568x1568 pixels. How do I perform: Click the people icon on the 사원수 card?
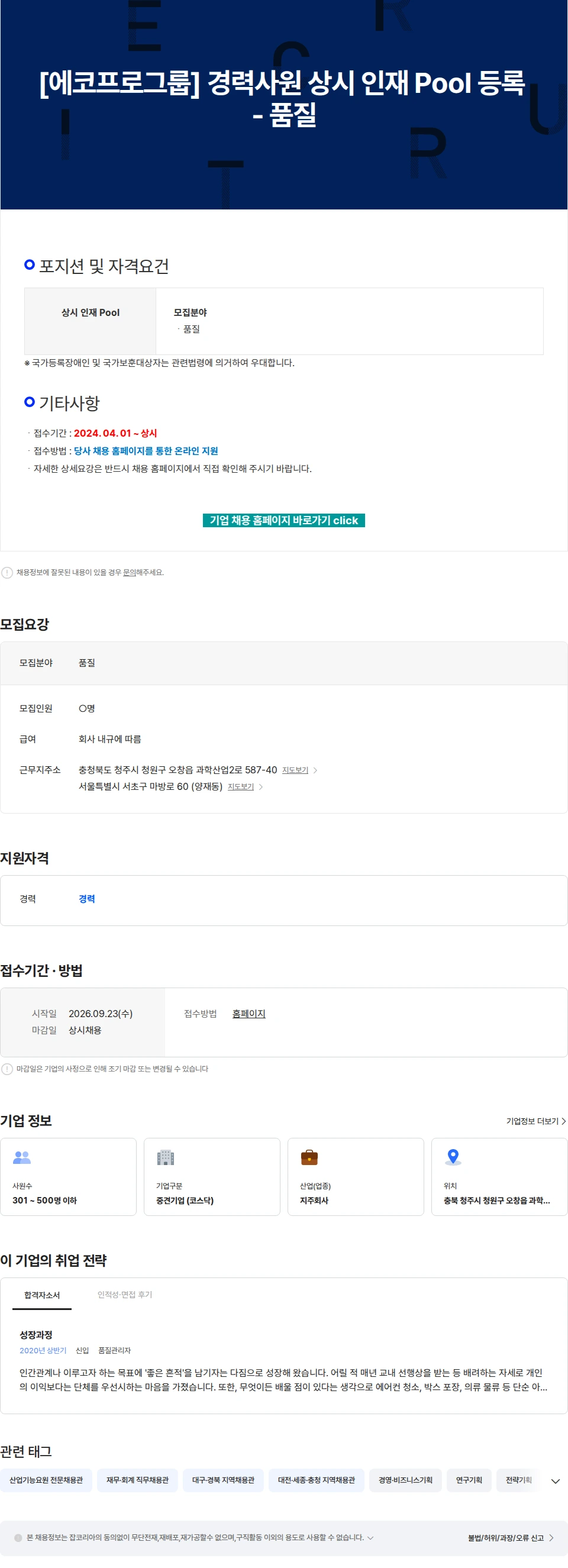22,1157
